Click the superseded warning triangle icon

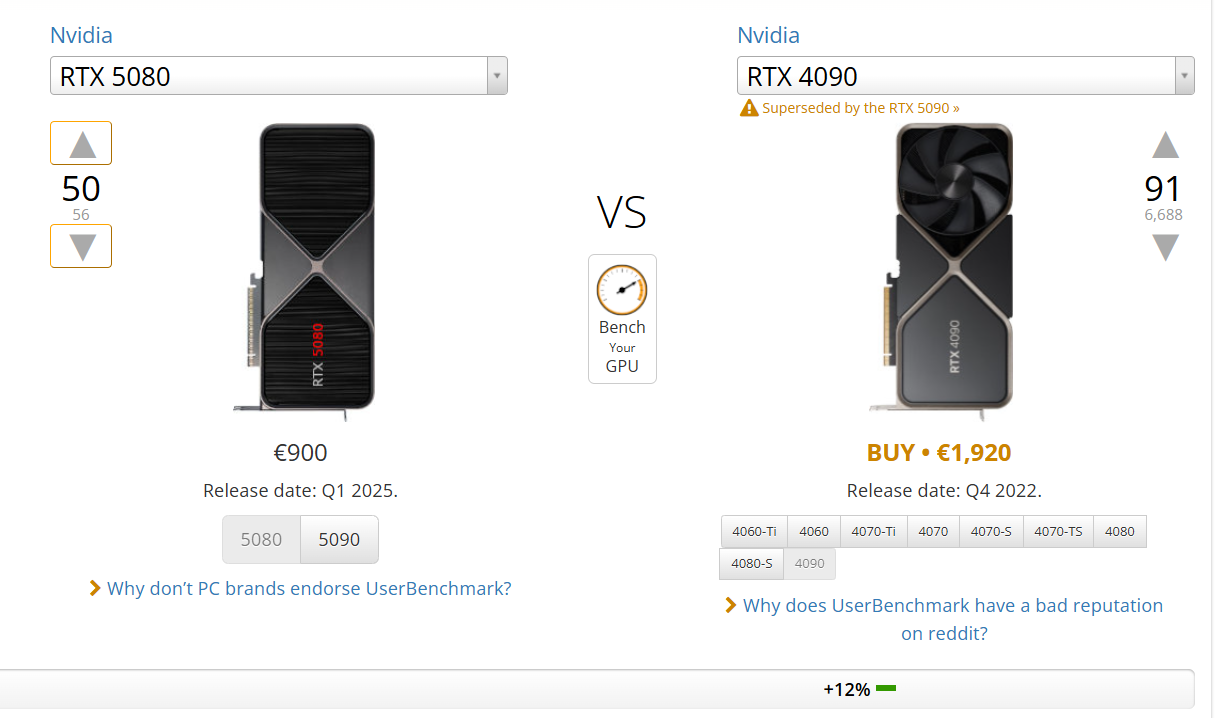click(x=748, y=108)
